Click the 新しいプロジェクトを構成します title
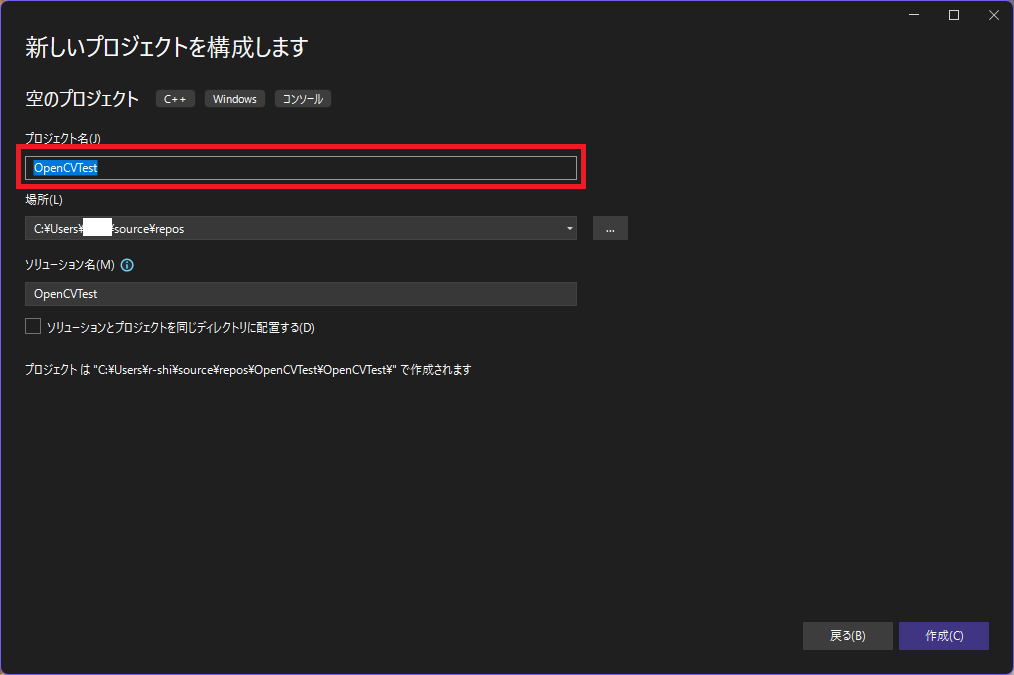The width and height of the screenshot is (1014, 675). tap(165, 47)
